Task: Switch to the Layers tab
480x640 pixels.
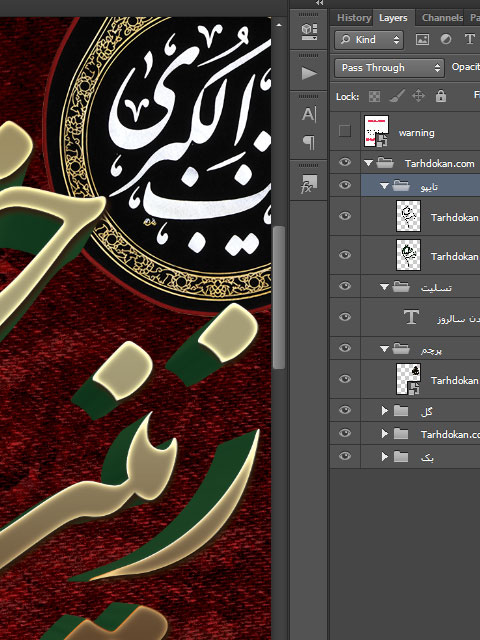Action: tap(393, 18)
